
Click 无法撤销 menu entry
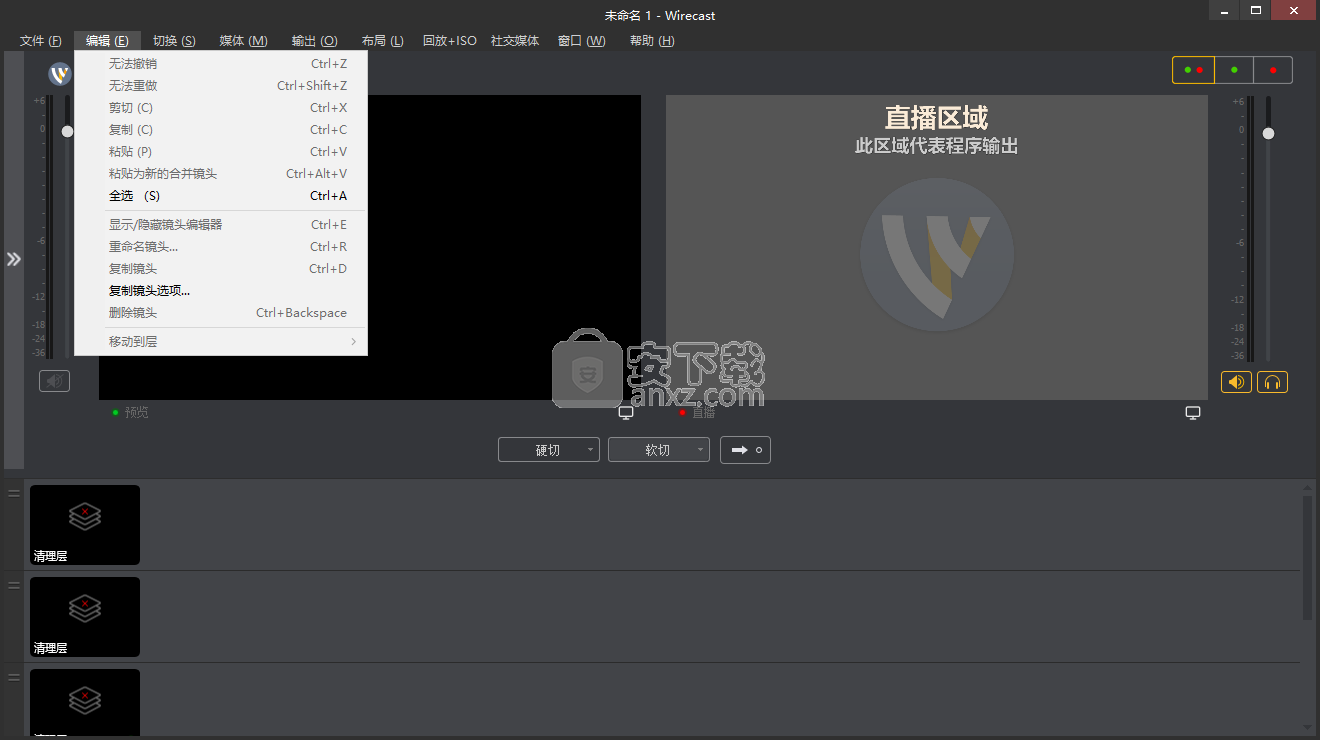[x=221, y=64]
